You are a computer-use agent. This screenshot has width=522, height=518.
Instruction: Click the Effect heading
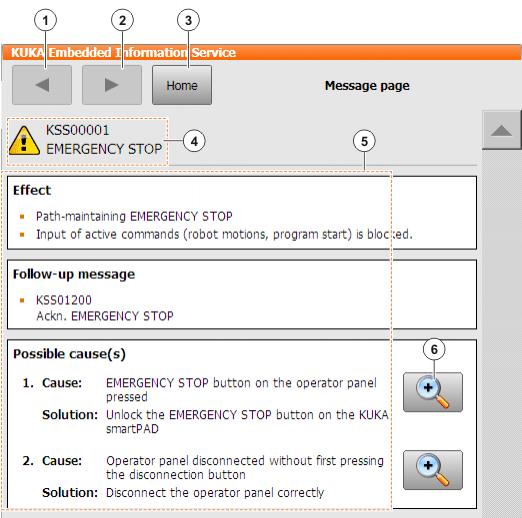(x=32, y=190)
